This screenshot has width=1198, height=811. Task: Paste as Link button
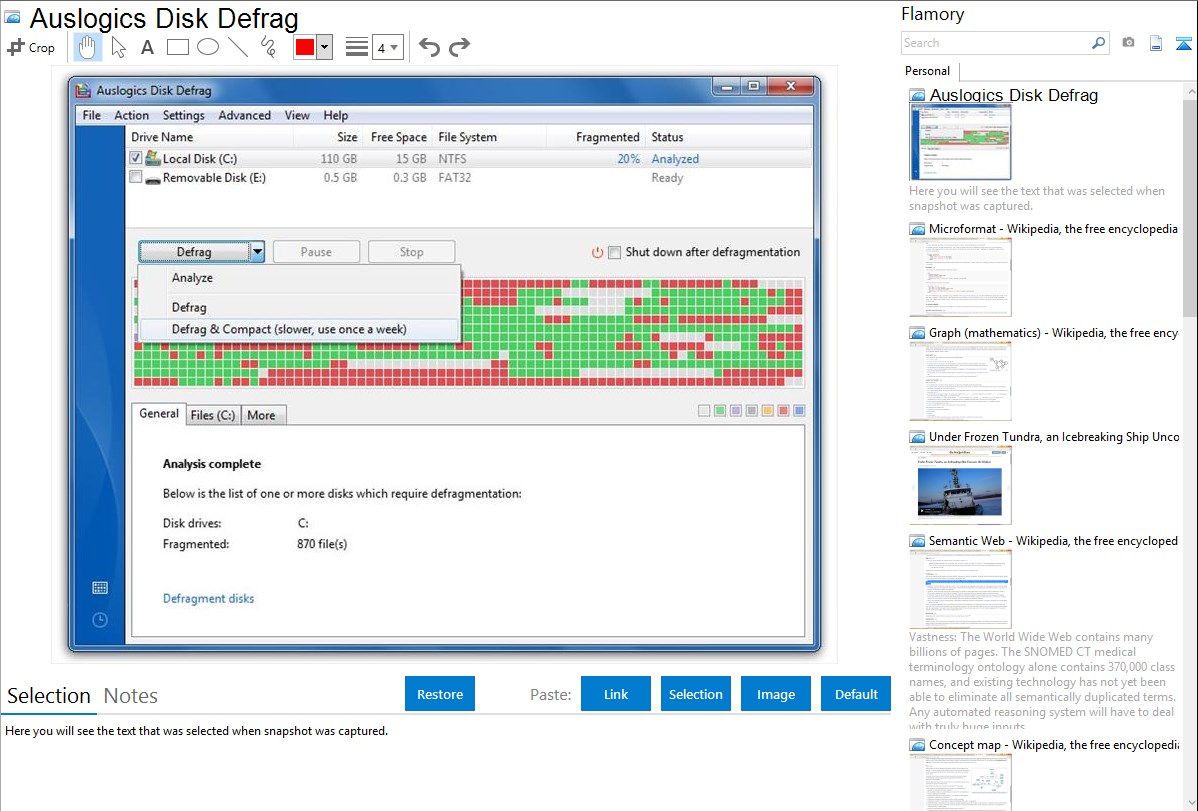[x=616, y=694]
